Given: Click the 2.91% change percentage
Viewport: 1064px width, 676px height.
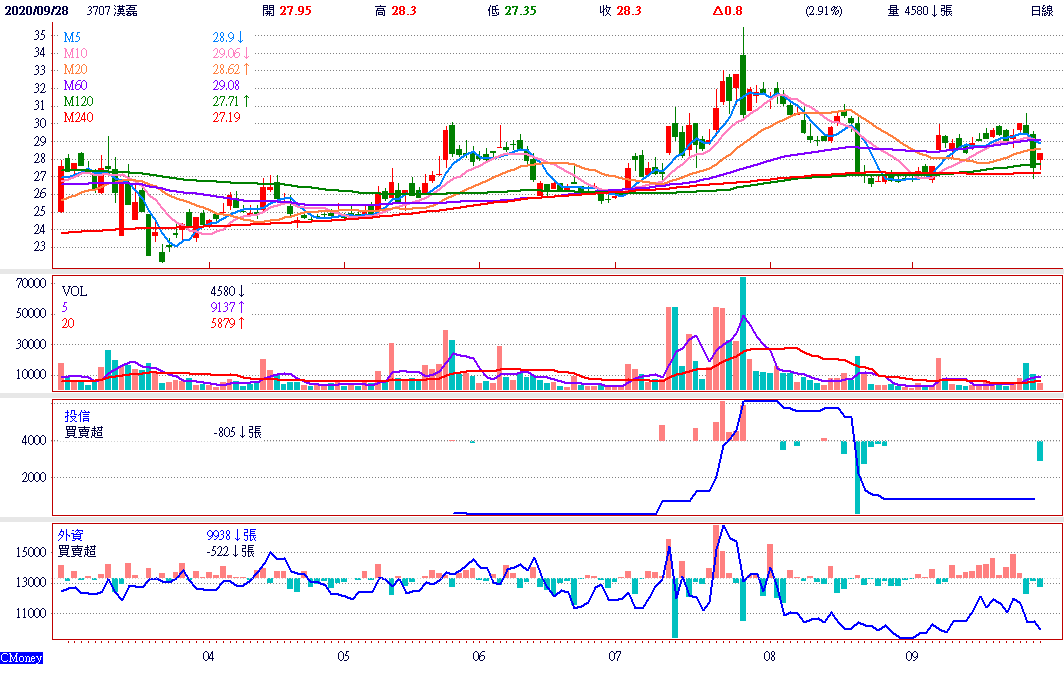Looking at the screenshot, I should click(x=823, y=11).
